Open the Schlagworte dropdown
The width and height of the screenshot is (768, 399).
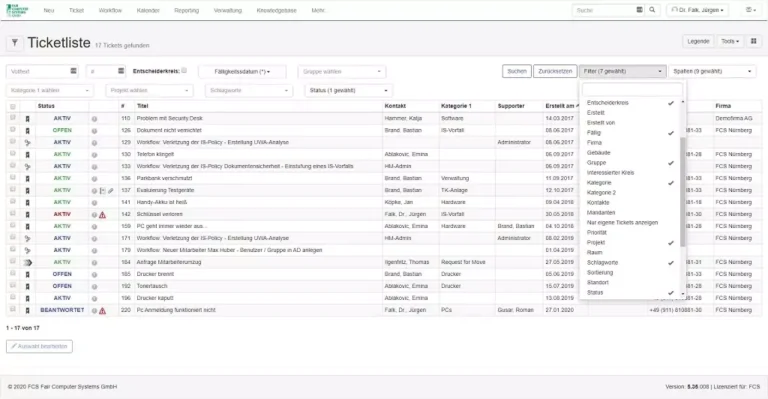click(x=249, y=91)
